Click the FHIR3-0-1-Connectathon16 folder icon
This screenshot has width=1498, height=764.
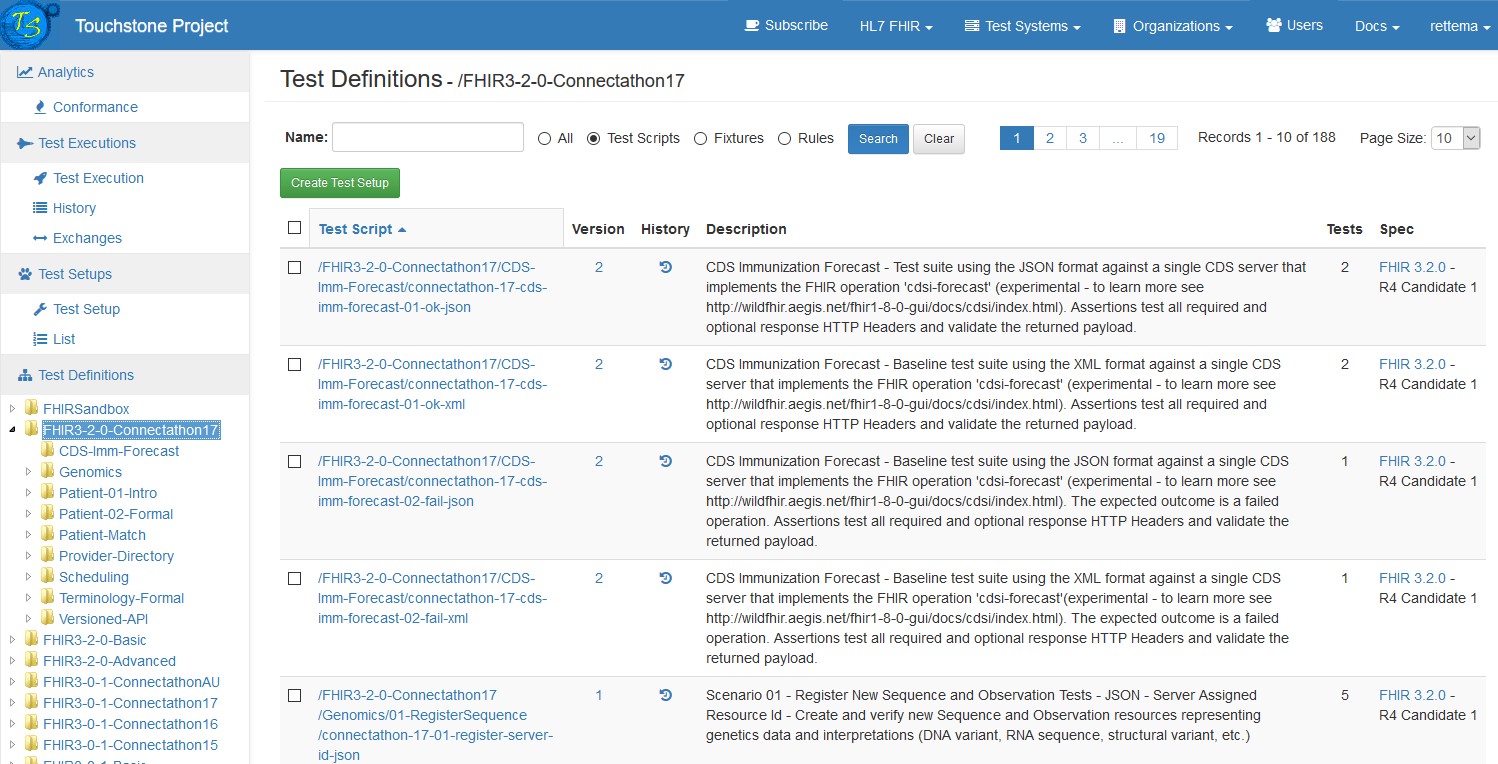coord(32,723)
